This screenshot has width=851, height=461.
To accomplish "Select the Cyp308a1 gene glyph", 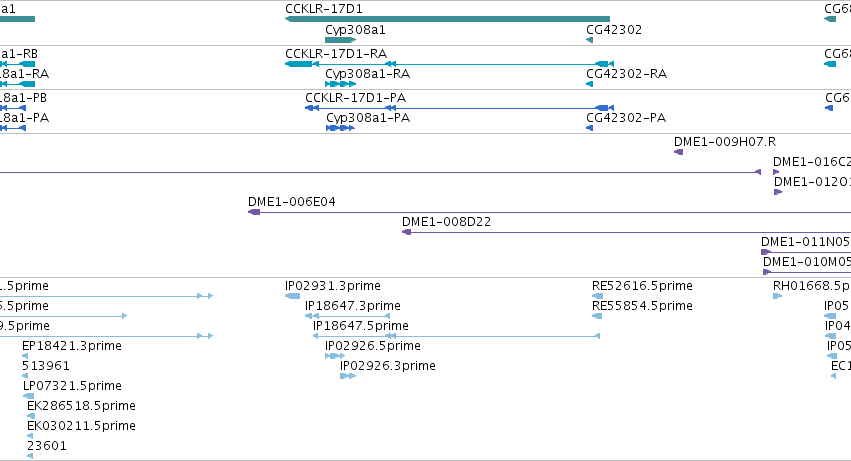I will click(339, 40).
